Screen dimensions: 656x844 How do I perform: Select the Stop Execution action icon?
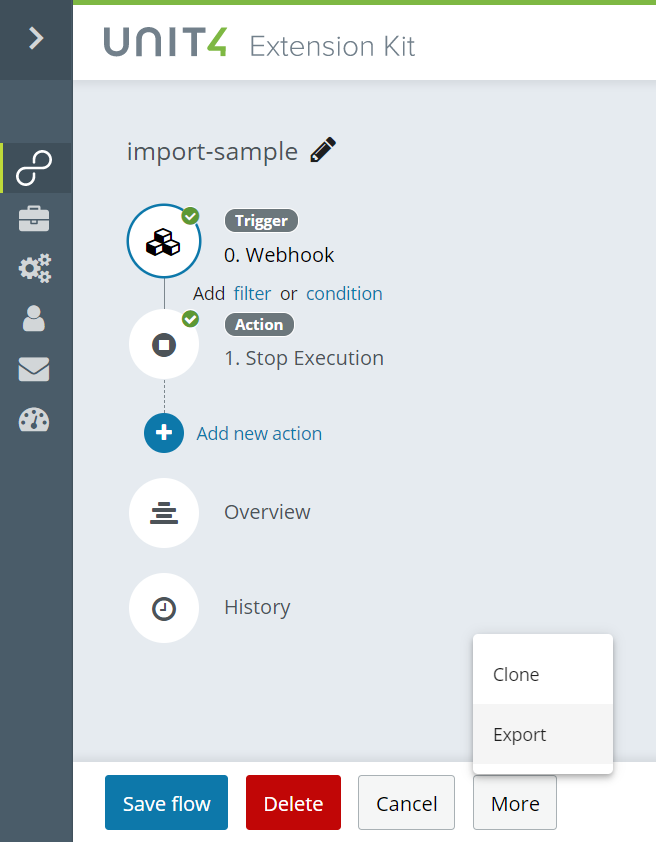(x=164, y=344)
